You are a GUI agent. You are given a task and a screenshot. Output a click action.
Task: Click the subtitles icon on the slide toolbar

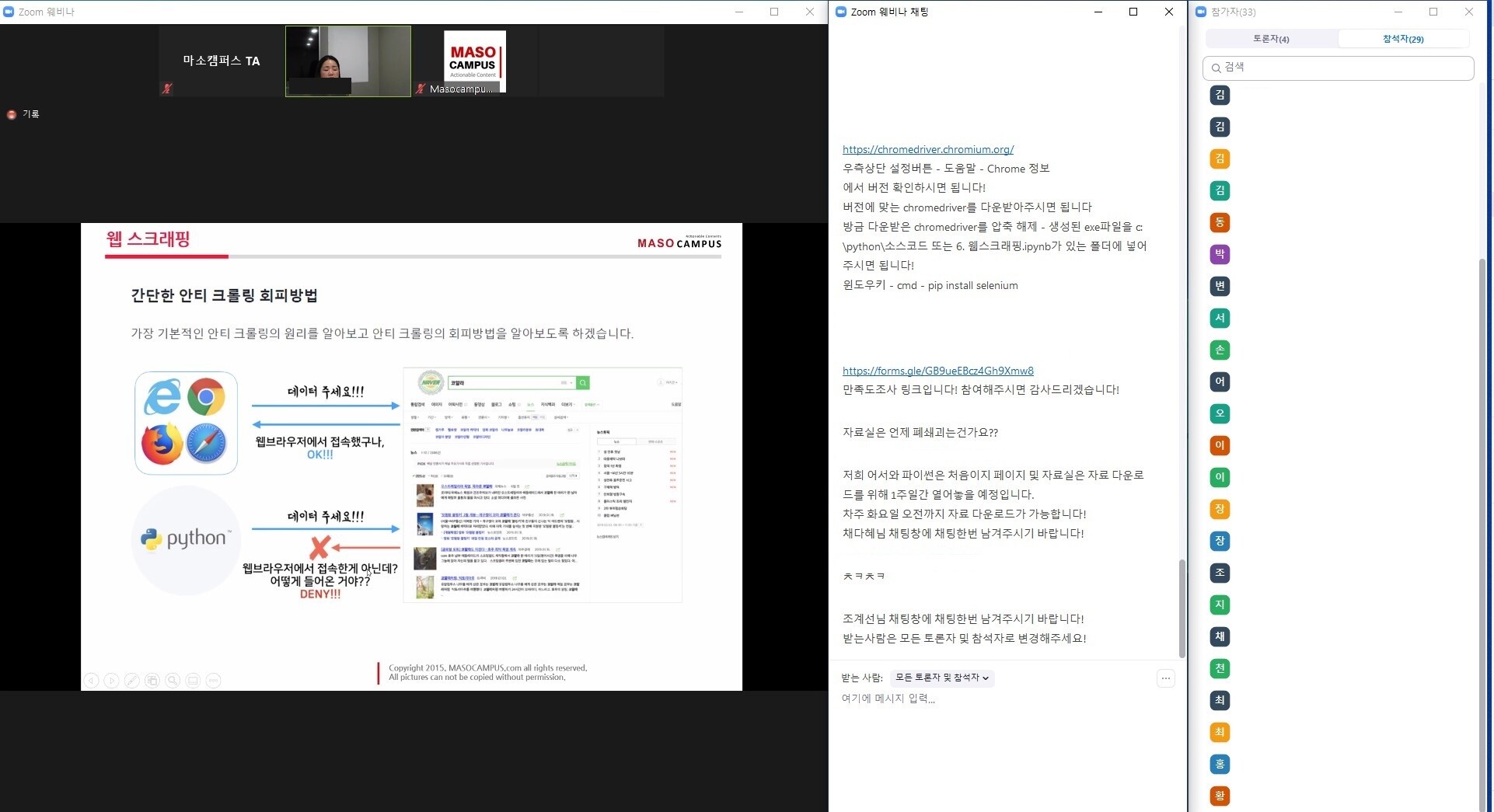[x=193, y=681]
